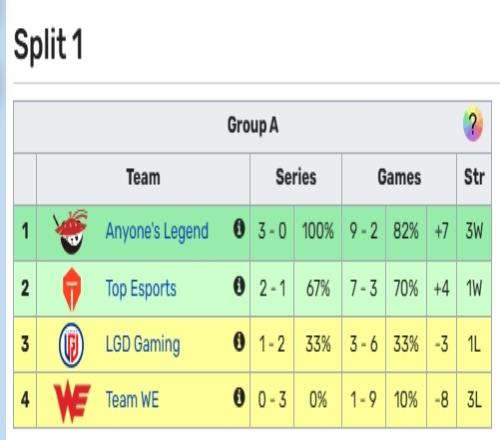Open info icon beside Team WE

[x=239, y=397]
